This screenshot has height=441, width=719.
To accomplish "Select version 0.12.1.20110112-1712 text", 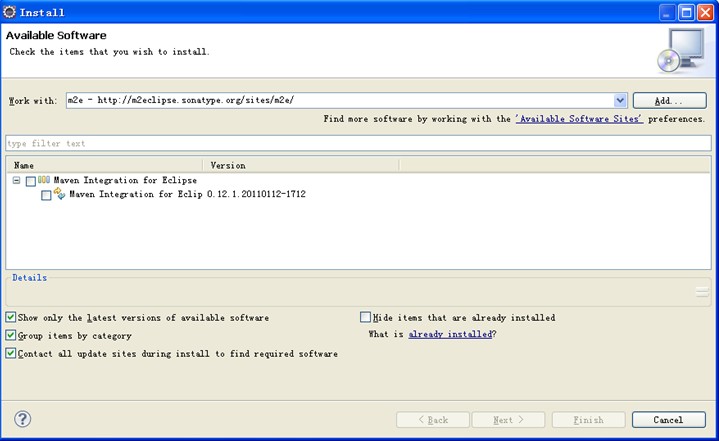I will (x=256, y=194).
